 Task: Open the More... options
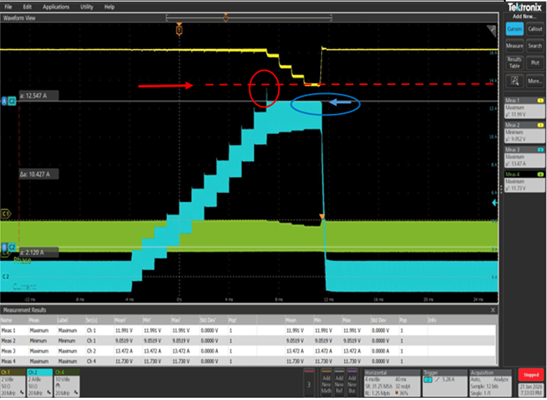(x=535, y=81)
